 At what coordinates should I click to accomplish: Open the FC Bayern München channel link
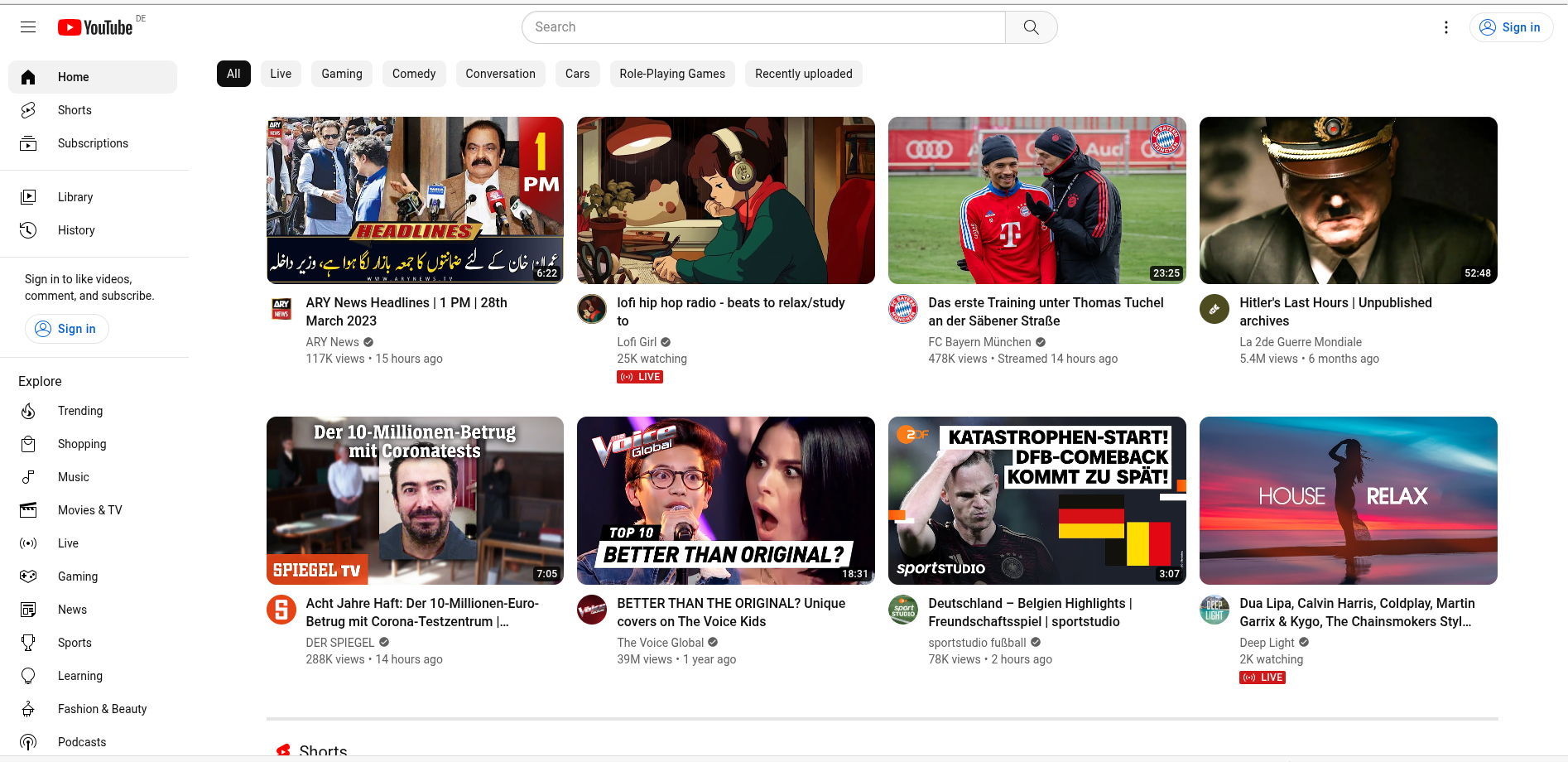(979, 342)
